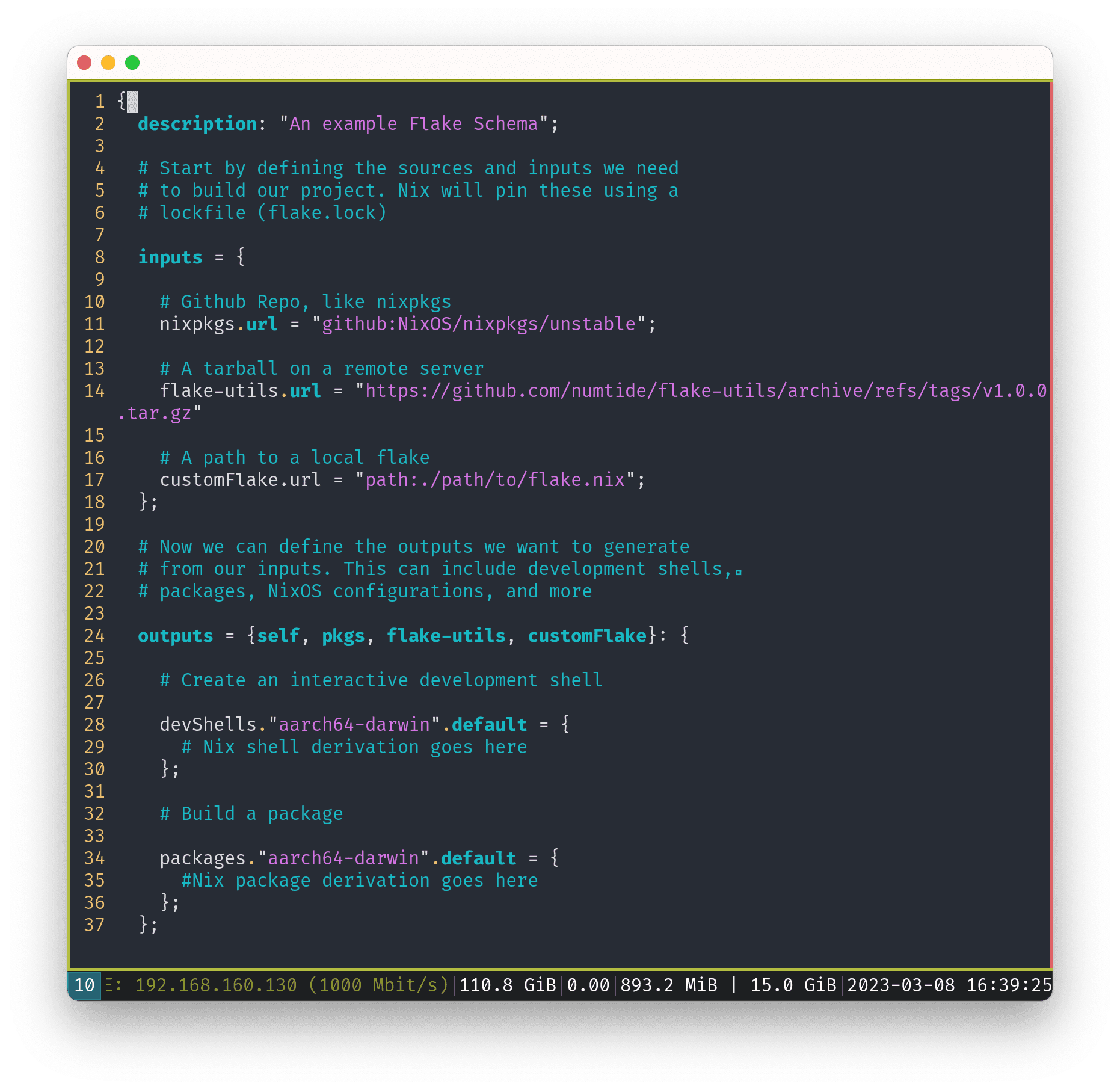Click the 'self' argument on line 24
This screenshot has width=1120, height=1090.
pyautogui.click(x=278, y=636)
